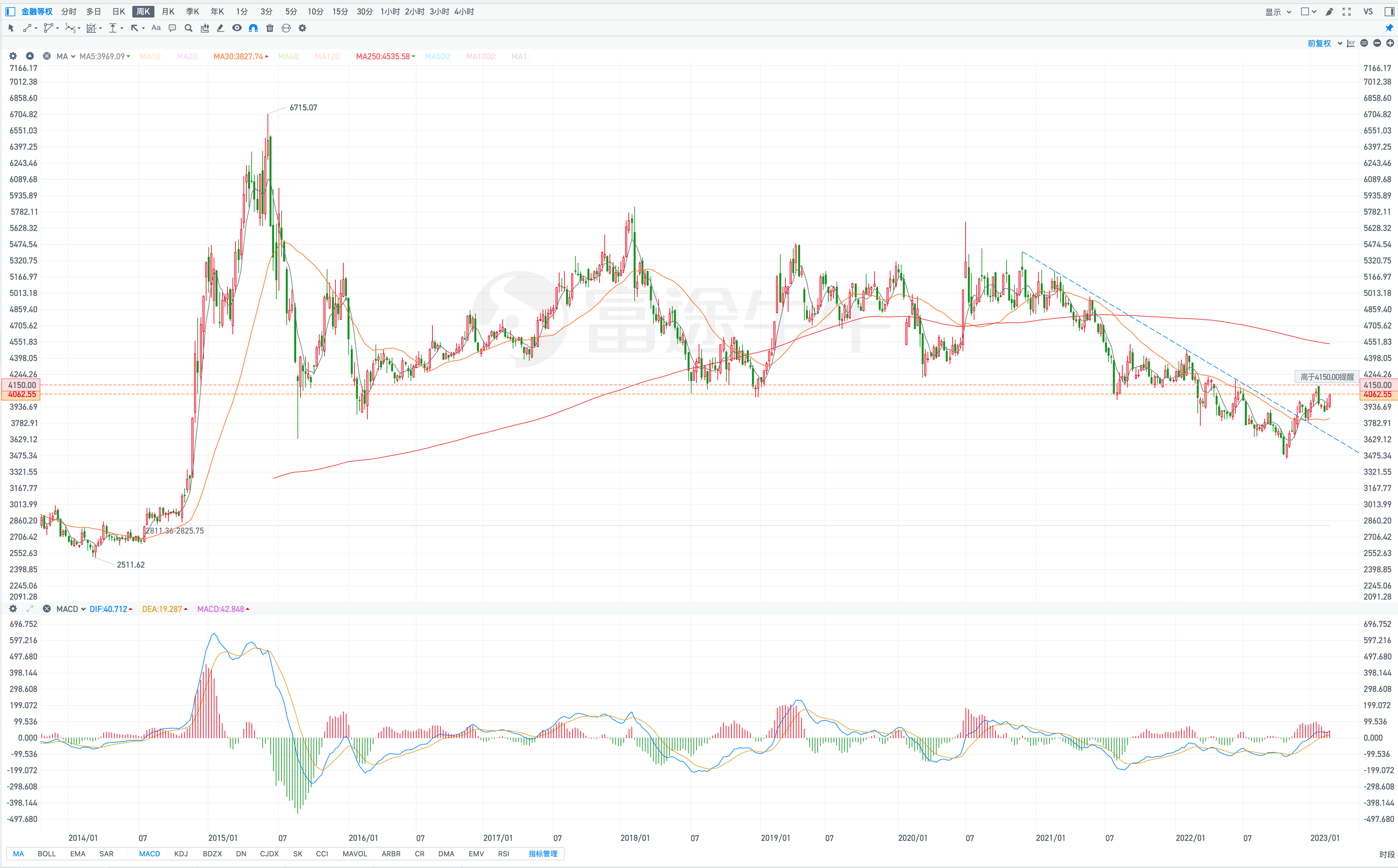Screen dimensions: 1398x868
Task: Delete drawings with the trash icon
Action: coord(270,28)
